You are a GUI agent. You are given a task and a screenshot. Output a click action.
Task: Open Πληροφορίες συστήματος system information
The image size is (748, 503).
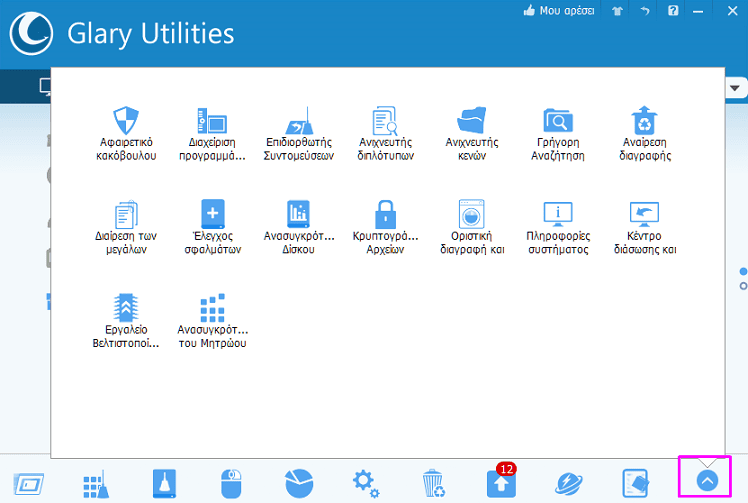coord(558,228)
